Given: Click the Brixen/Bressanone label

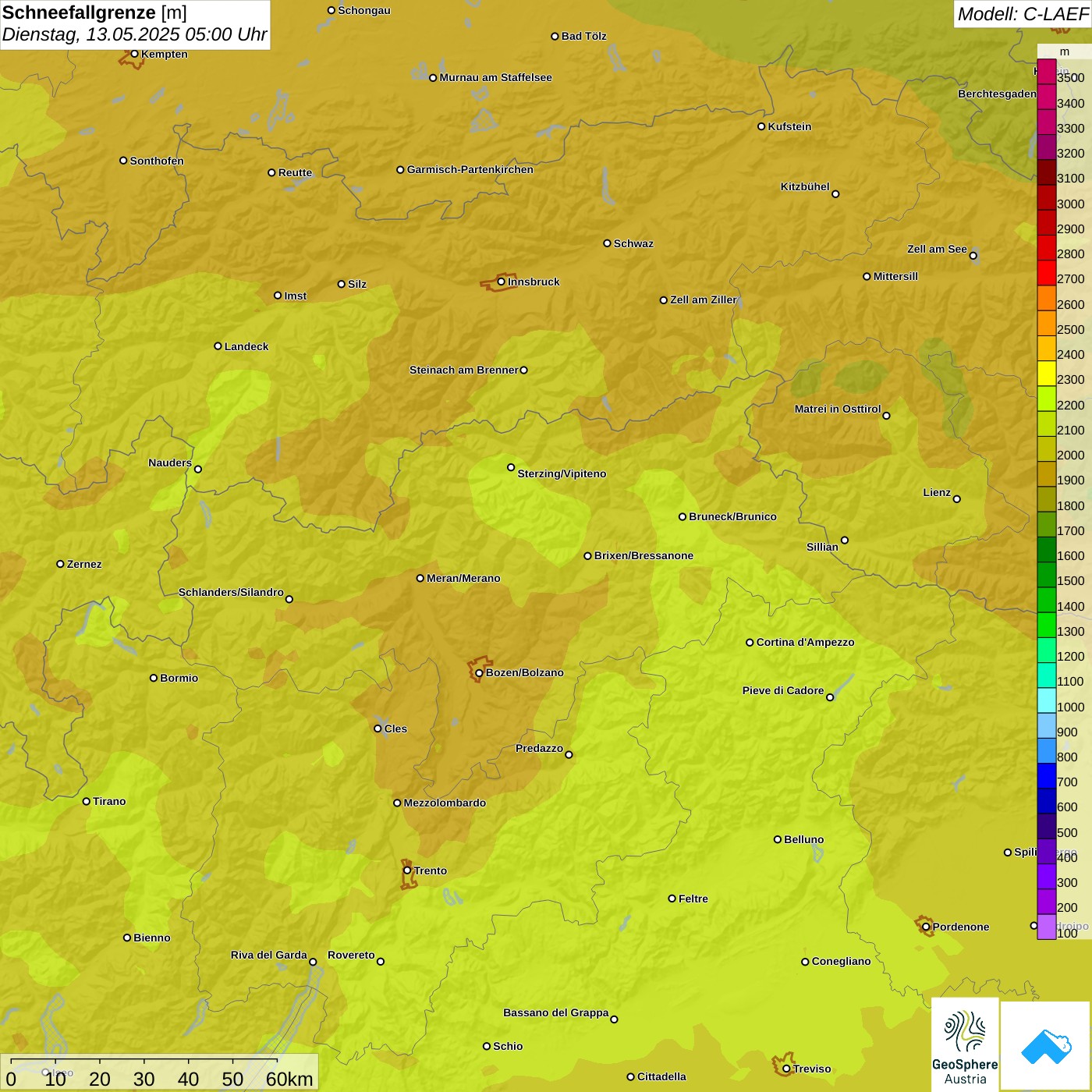Looking at the screenshot, I should tap(643, 555).
